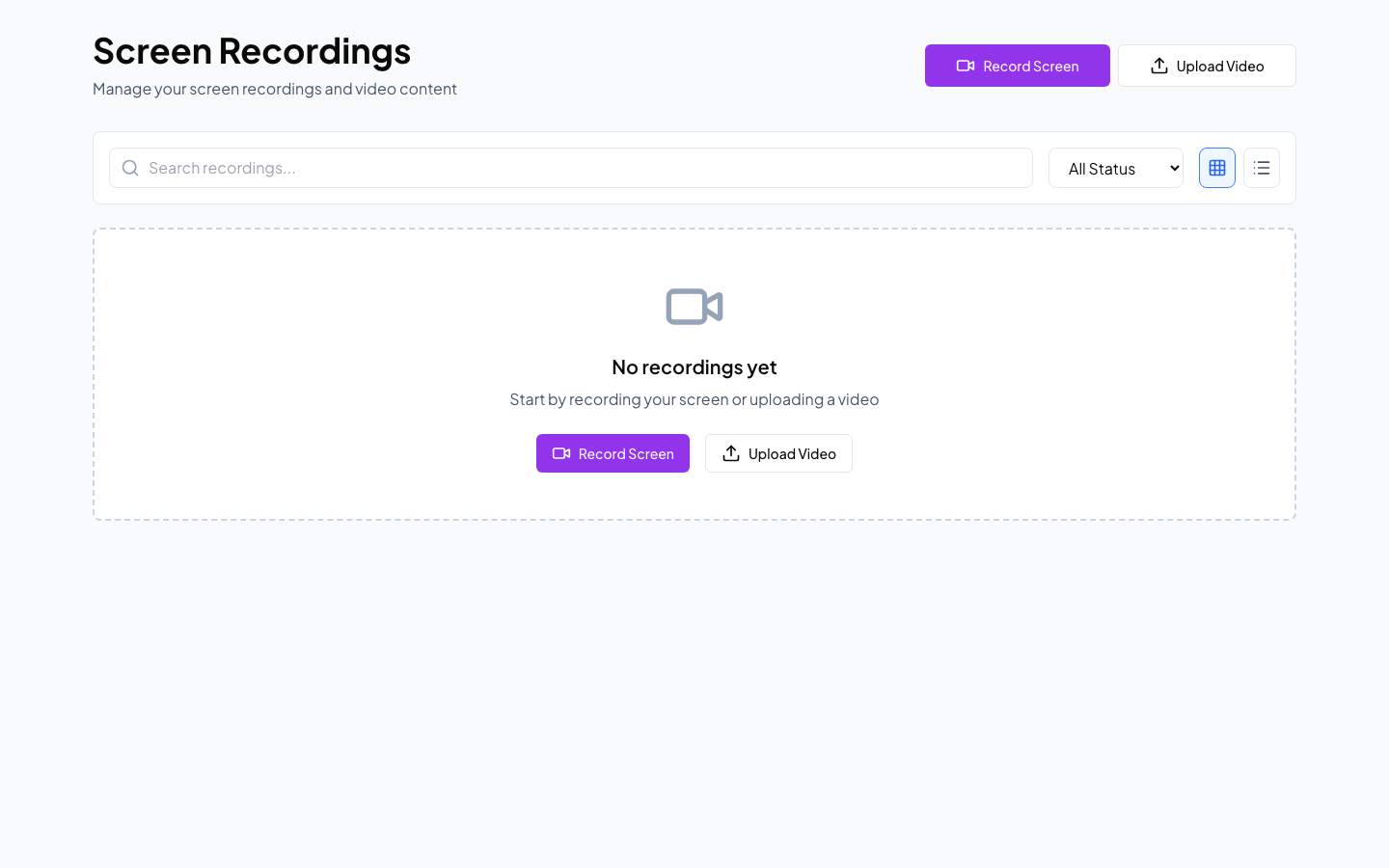Viewport: 1389px width, 868px height.
Task: Click the camera icon inside the purple Record Screen button
Action: coord(966,66)
